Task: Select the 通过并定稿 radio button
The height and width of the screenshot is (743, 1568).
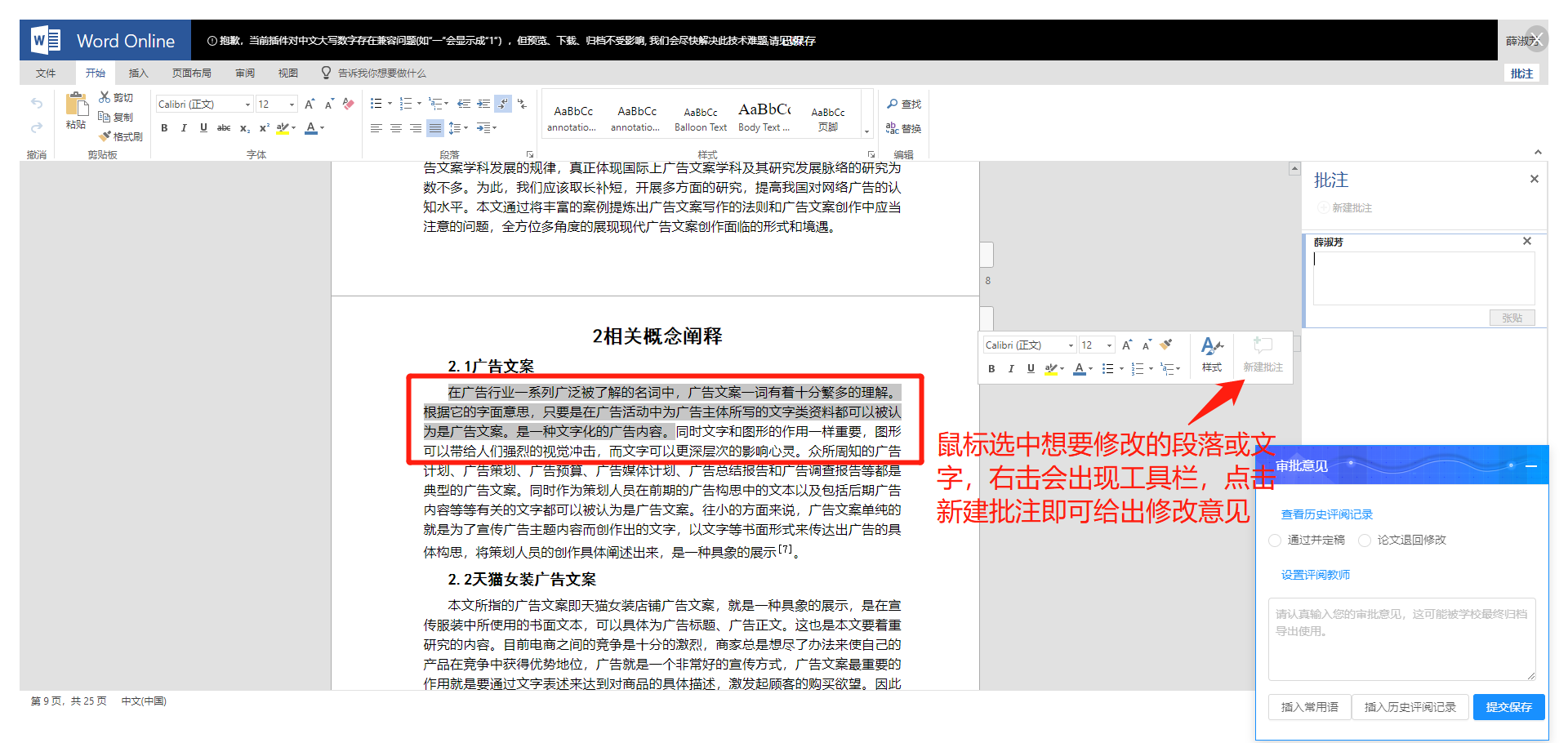Action: 1275,541
